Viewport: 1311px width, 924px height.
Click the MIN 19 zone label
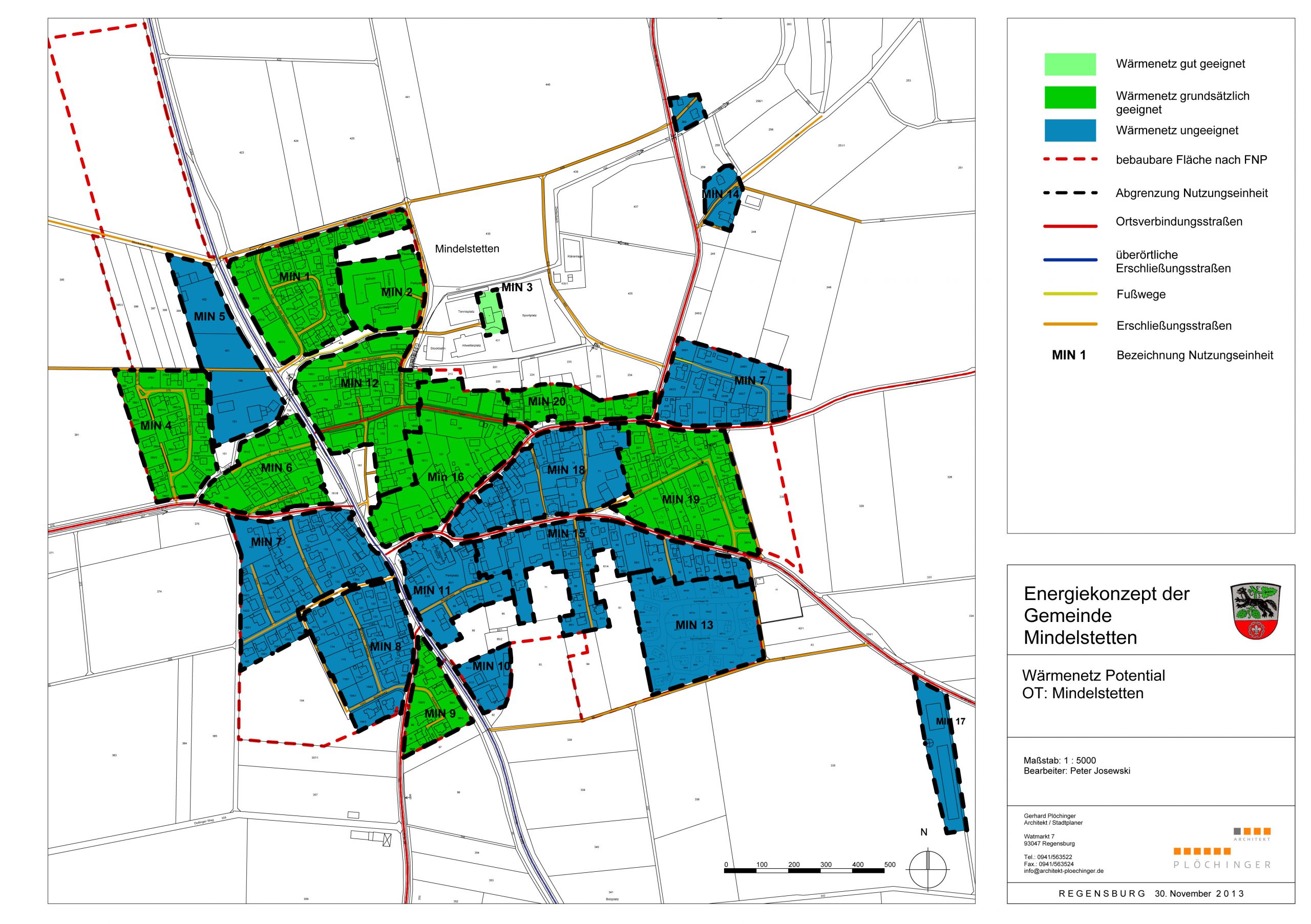click(680, 500)
